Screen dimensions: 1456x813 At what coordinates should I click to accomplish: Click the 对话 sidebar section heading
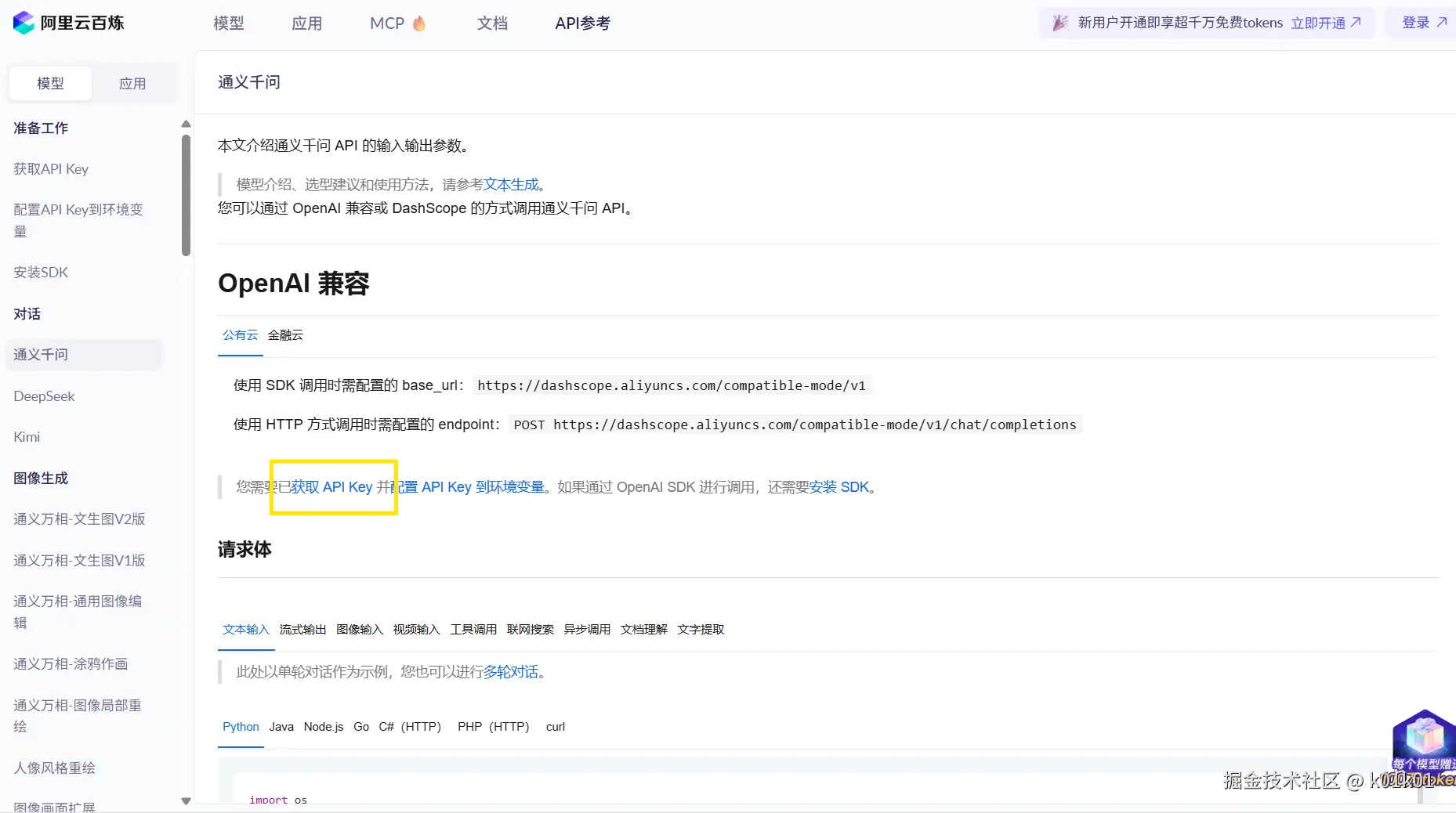click(27, 314)
